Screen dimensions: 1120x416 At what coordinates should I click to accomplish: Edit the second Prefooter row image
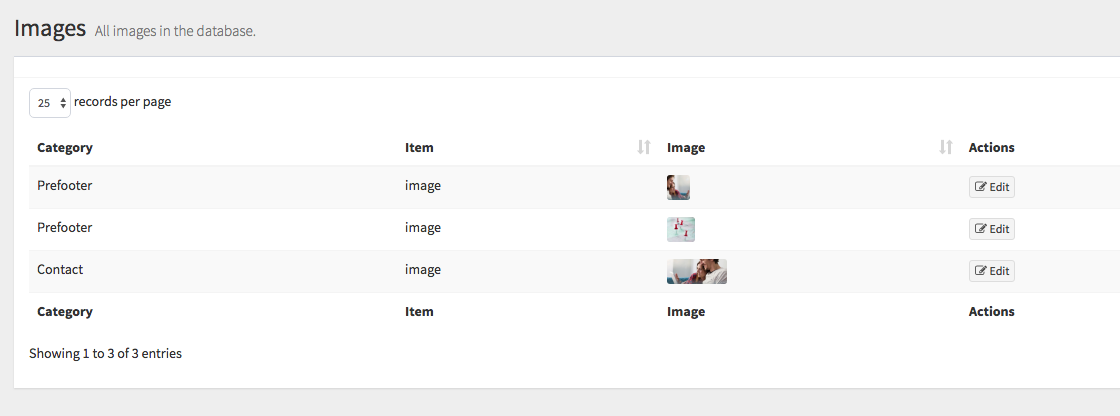[x=991, y=229]
